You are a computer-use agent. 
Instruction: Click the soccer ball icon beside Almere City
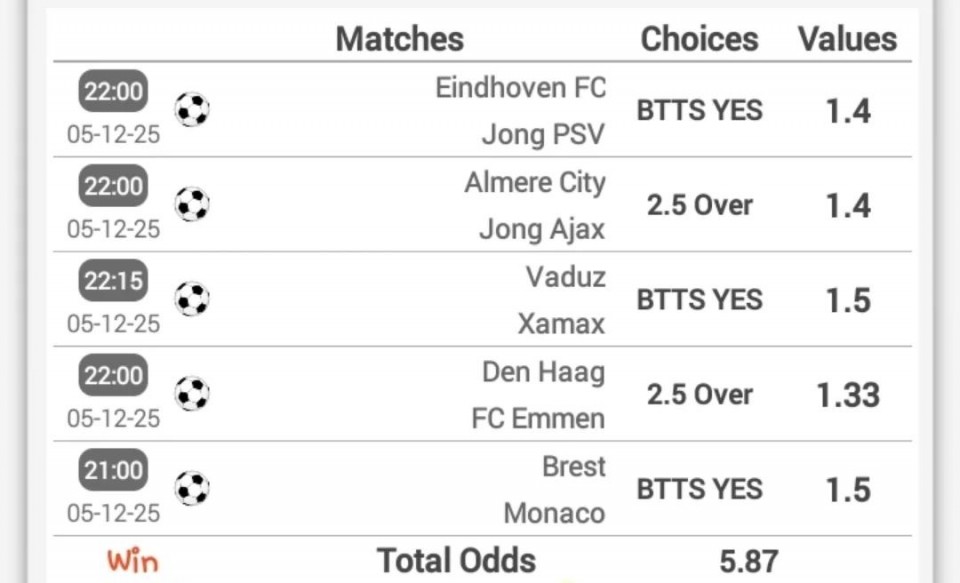[192, 204]
